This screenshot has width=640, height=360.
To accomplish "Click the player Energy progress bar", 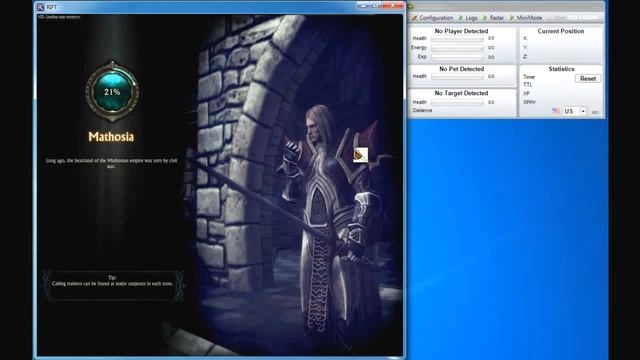I will (x=457, y=48).
